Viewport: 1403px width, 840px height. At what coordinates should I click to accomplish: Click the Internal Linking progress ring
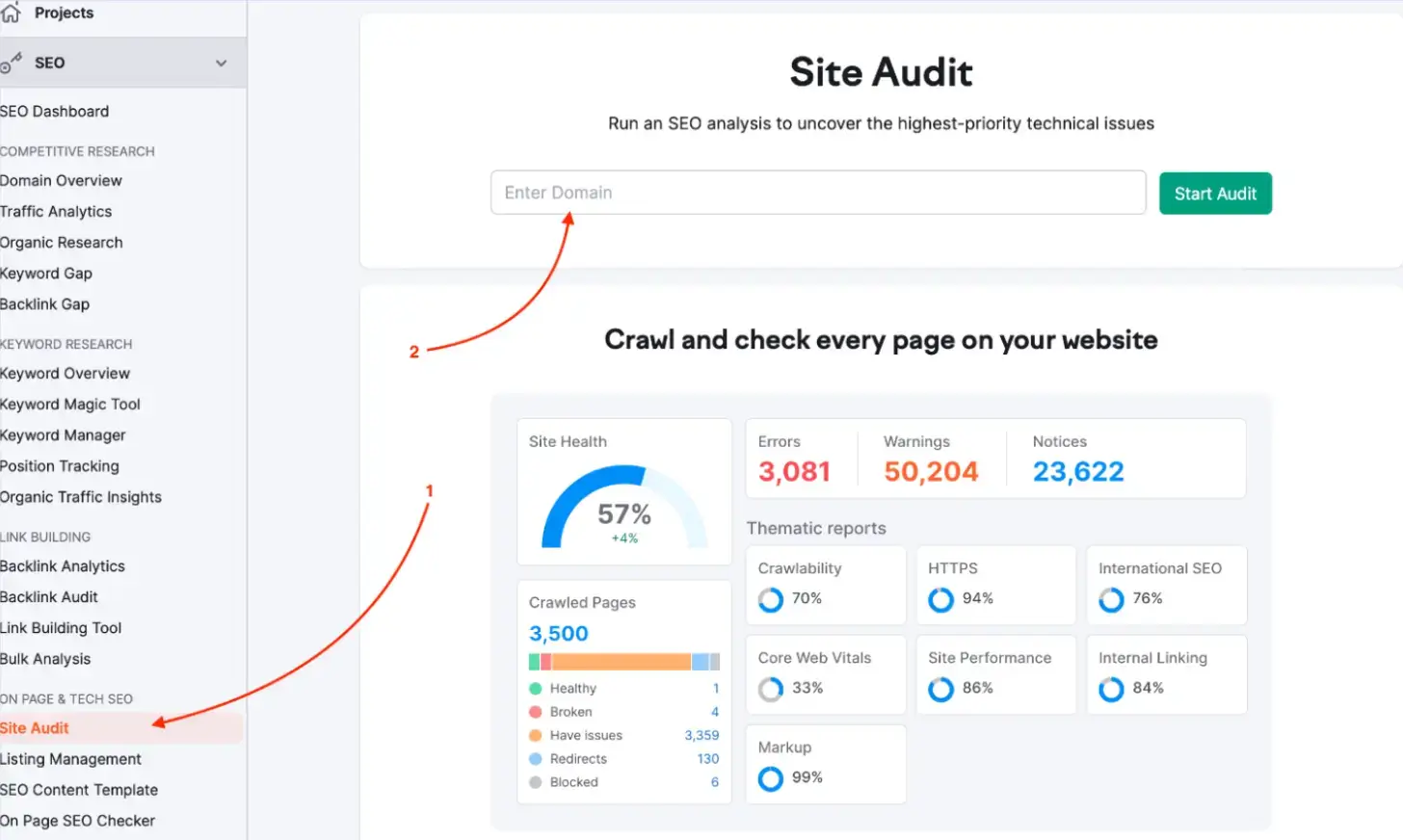tap(1111, 689)
